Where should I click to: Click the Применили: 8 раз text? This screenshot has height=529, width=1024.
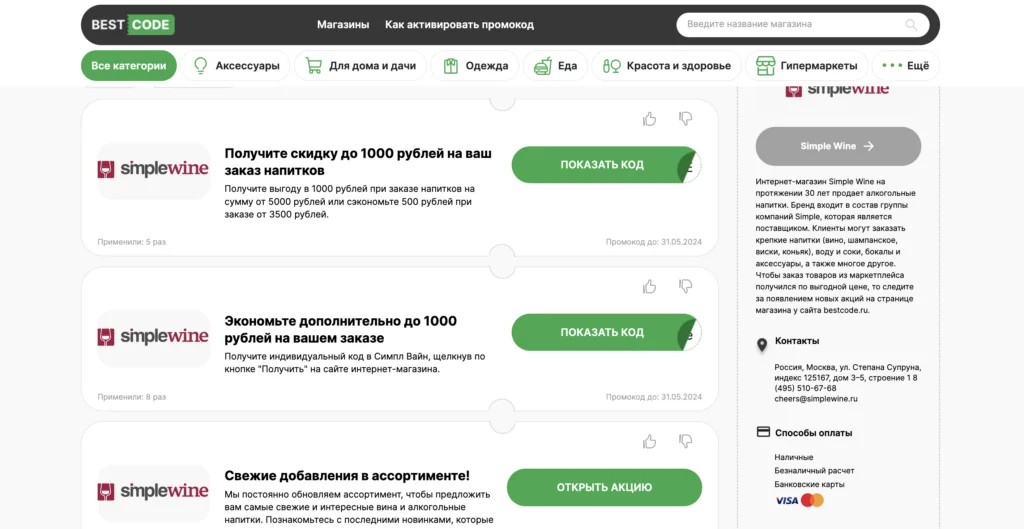coord(131,396)
